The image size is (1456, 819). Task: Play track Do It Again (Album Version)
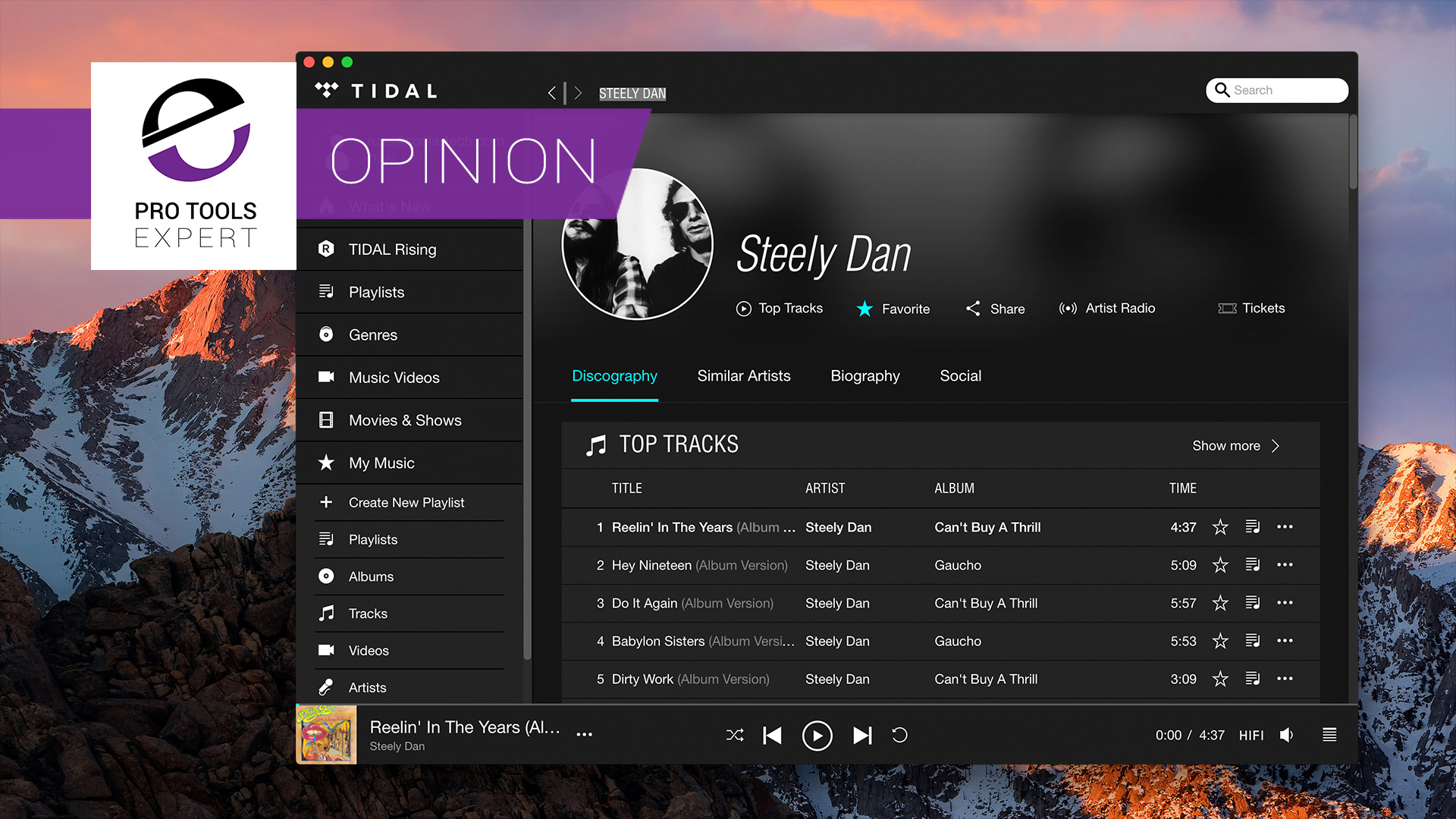click(692, 603)
